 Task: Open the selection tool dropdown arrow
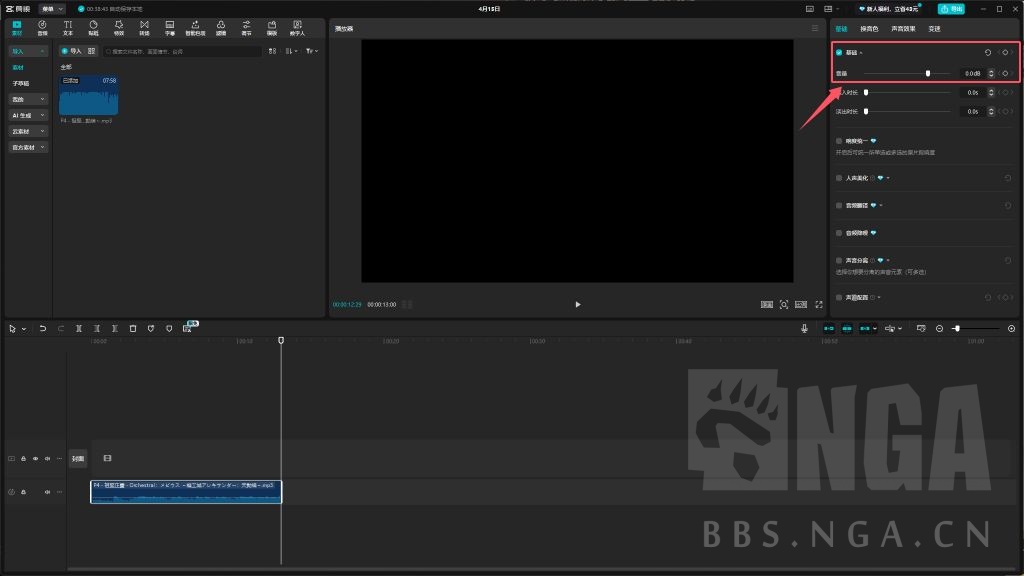click(x=24, y=328)
